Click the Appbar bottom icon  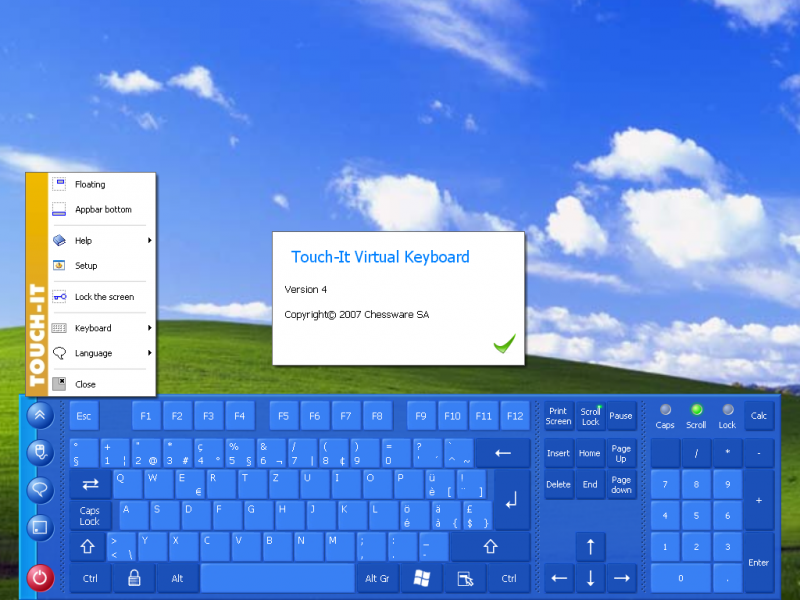coord(59,209)
